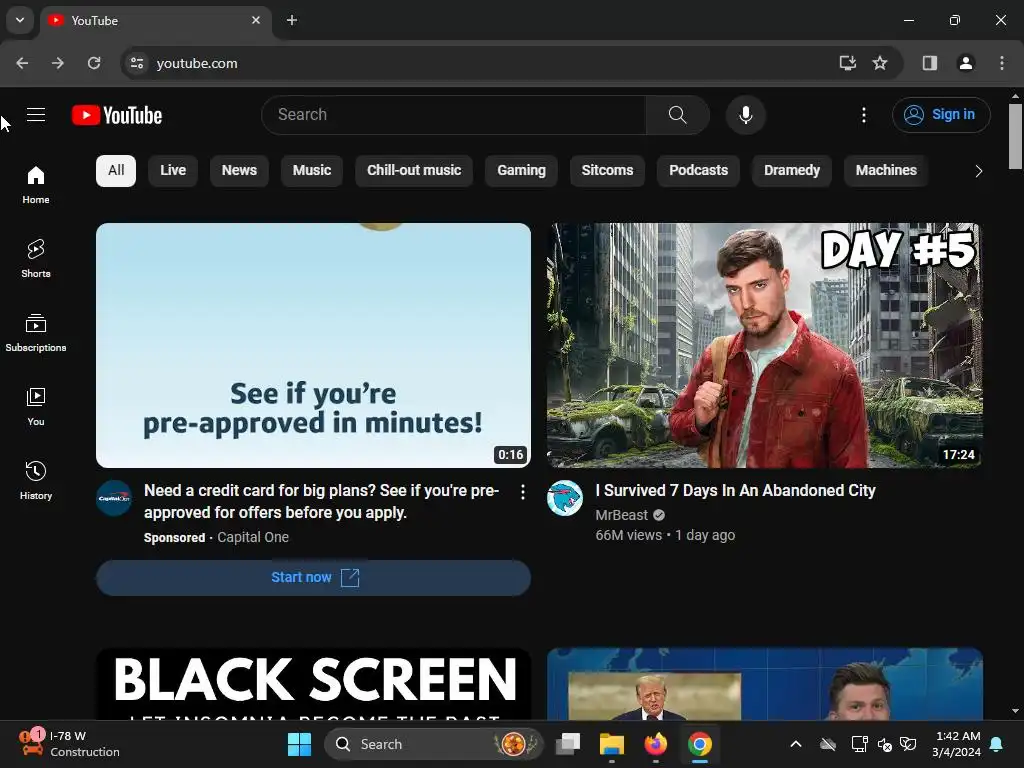Open File Explorer from taskbar
This screenshot has width=1024, height=768.
pyautogui.click(x=612, y=744)
